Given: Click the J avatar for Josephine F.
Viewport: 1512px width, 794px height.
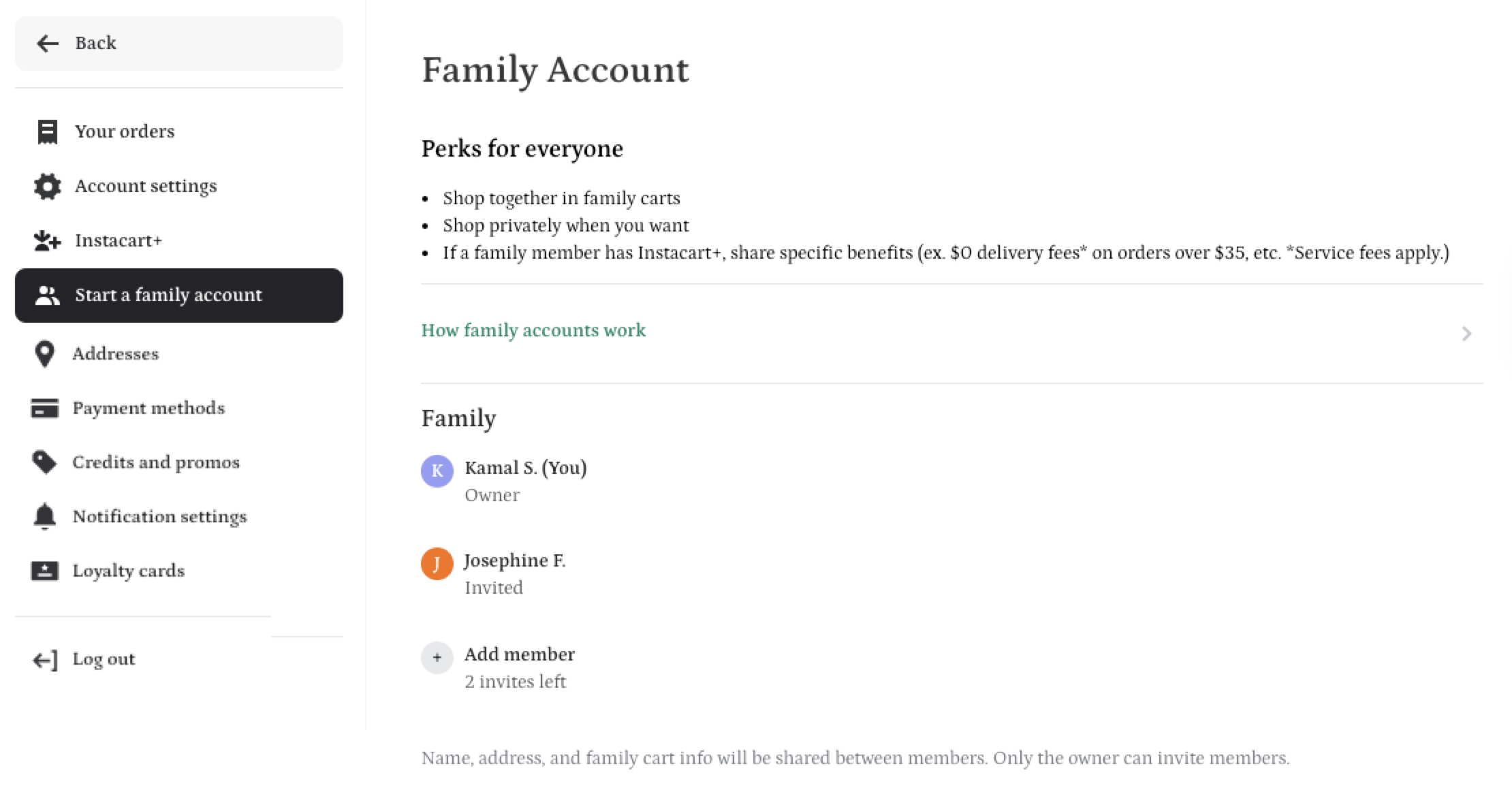Looking at the screenshot, I should [x=436, y=562].
